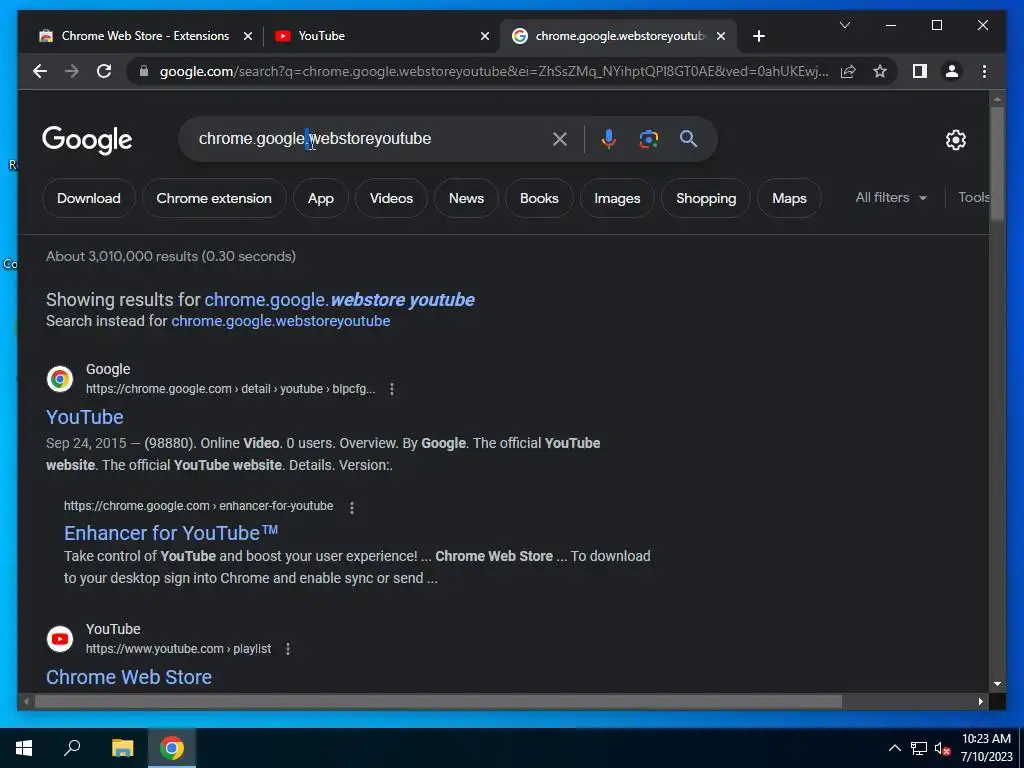Open the Windows Start menu
The width and height of the screenshot is (1024, 768).
click(x=24, y=748)
